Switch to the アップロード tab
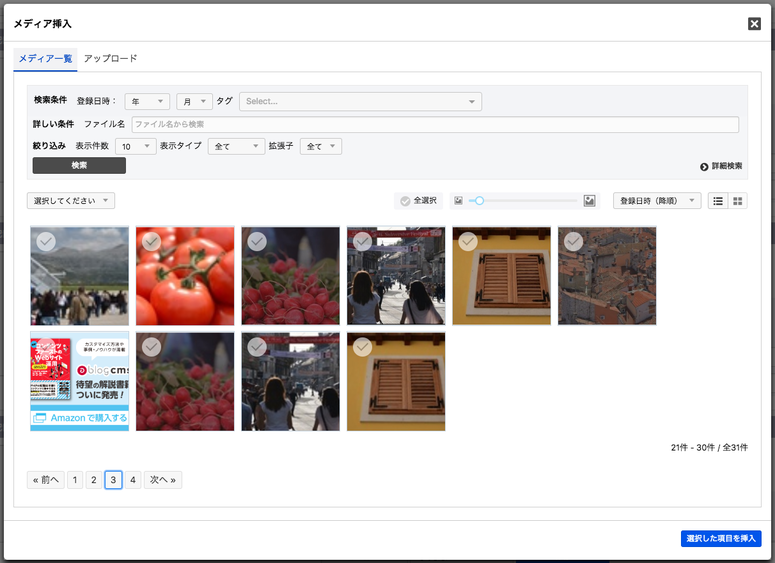The height and width of the screenshot is (563, 775). coord(110,59)
